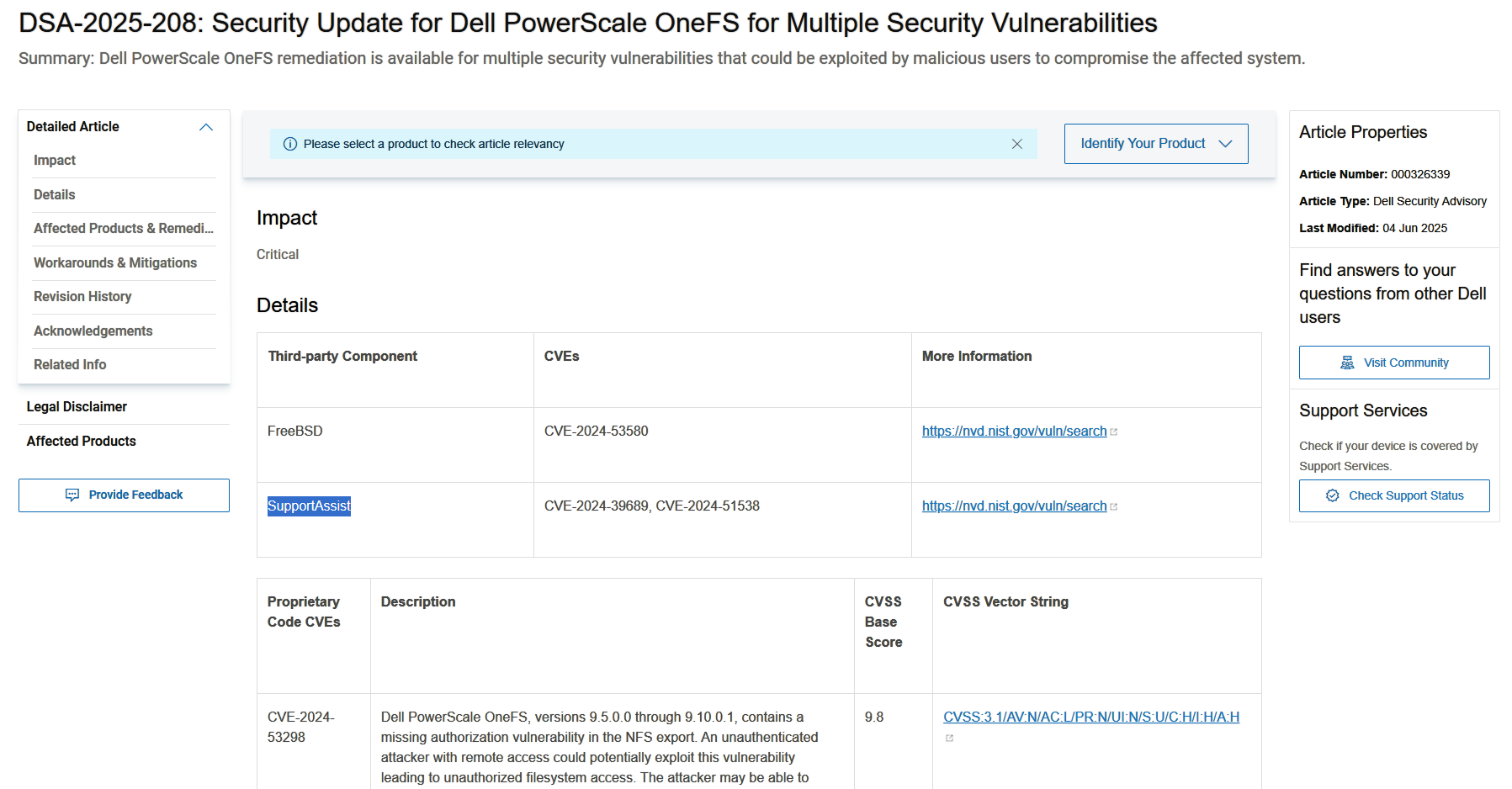Open the Identify Your Product dropdown

[x=1156, y=144]
